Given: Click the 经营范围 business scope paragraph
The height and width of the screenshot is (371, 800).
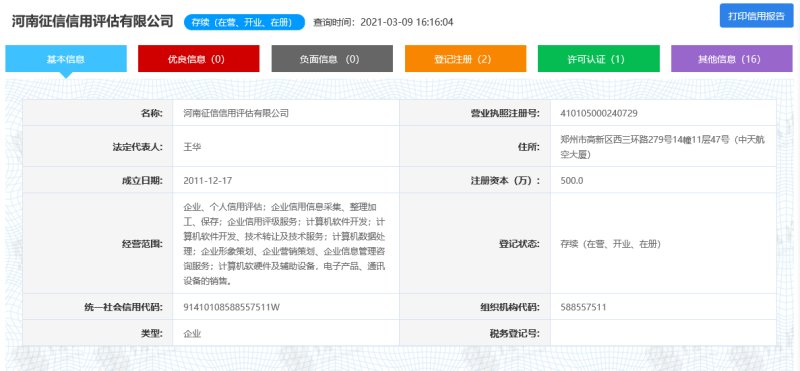Looking at the screenshot, I should coord(285,243).
